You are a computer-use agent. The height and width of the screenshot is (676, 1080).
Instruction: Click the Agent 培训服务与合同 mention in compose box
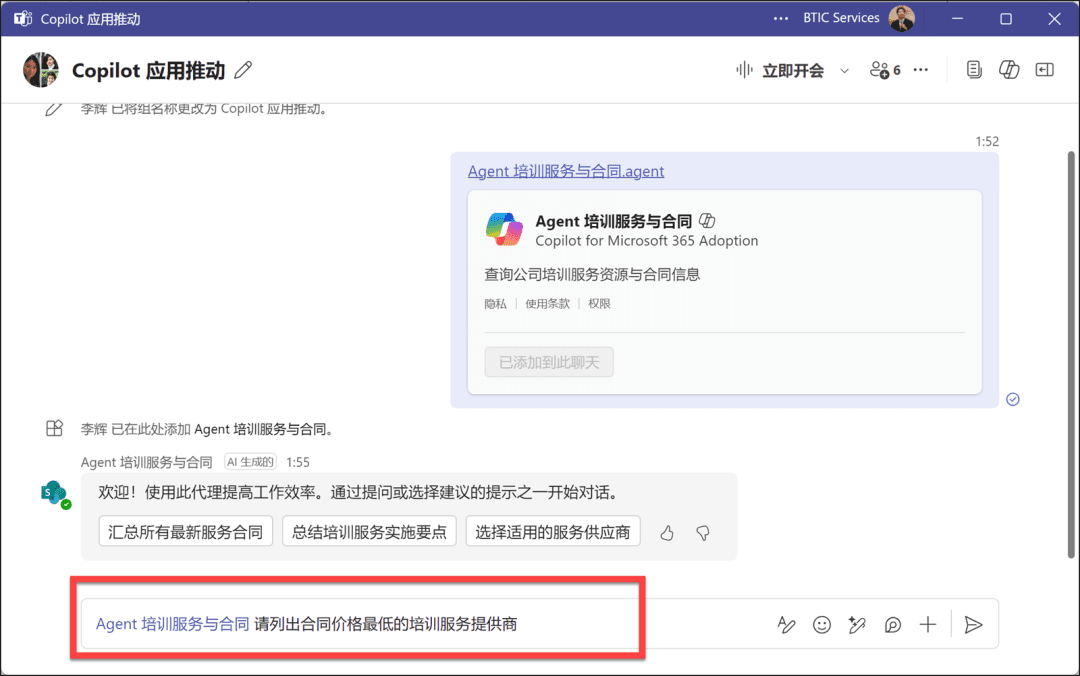click(x=172, y=624)
